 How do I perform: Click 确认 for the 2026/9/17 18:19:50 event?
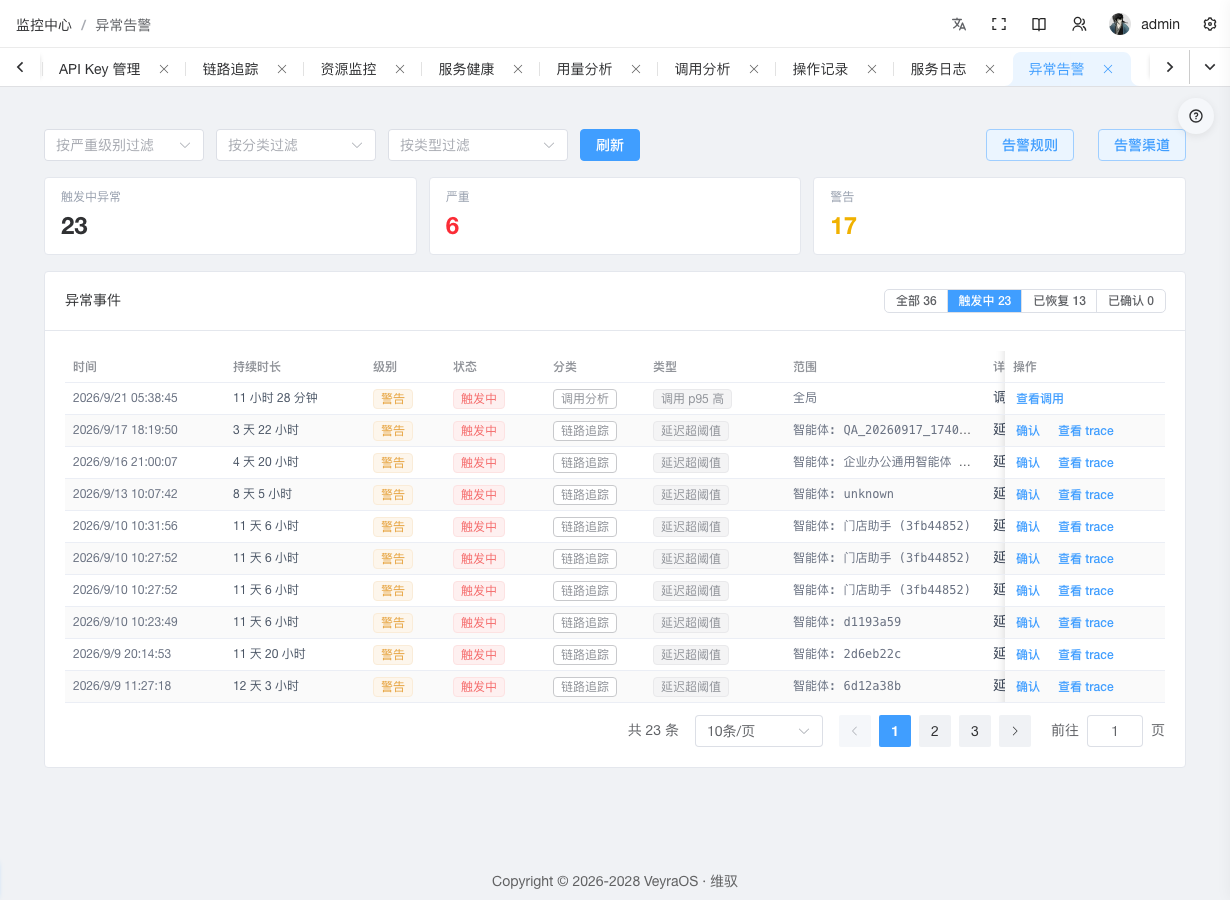tap(1028, 431)
